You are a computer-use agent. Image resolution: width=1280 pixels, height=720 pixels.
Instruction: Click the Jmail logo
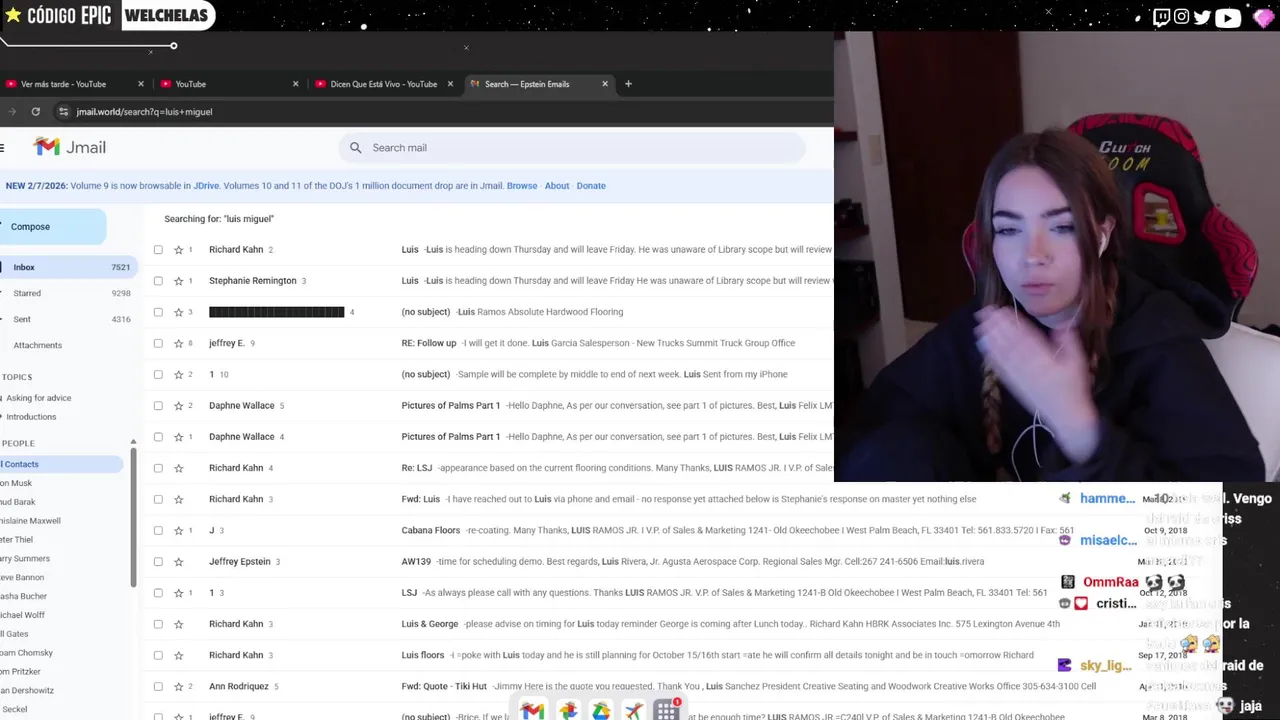(x=69, y=147)
